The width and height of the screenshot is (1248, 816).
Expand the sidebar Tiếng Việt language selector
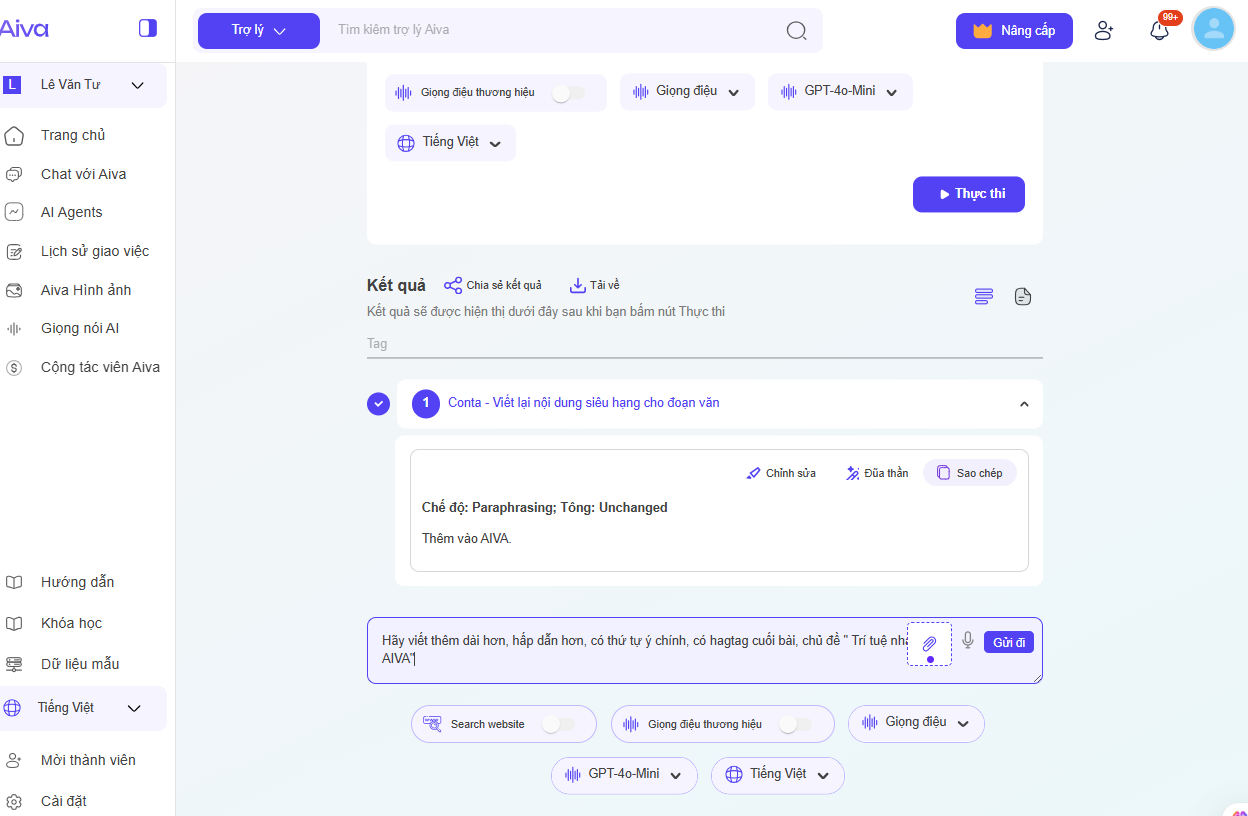coord(84,708)
